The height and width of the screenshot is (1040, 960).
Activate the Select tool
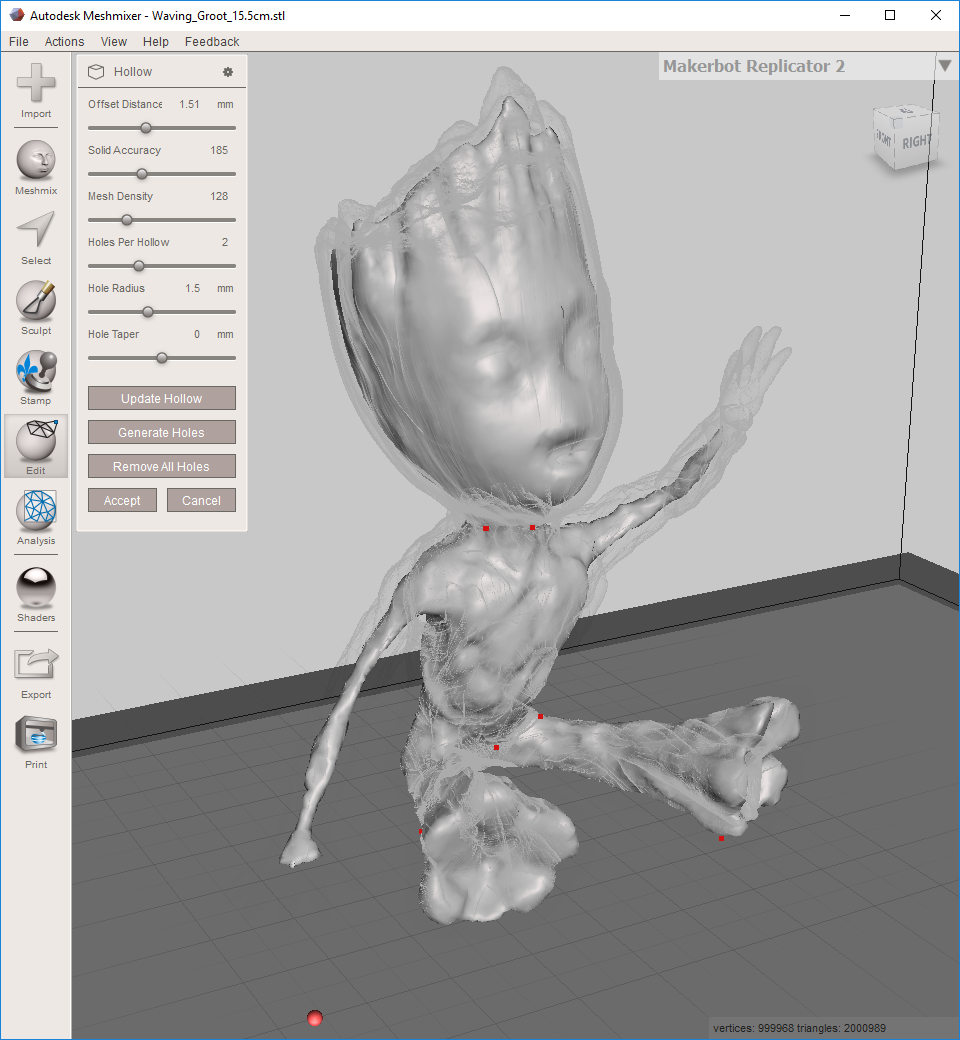click(36, 238)
